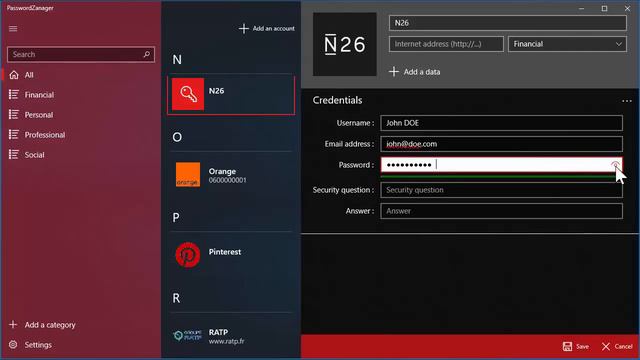This screenshot has width=640, height=360.
Task: Select the N26 account entry
Action: tap(231, 94)
